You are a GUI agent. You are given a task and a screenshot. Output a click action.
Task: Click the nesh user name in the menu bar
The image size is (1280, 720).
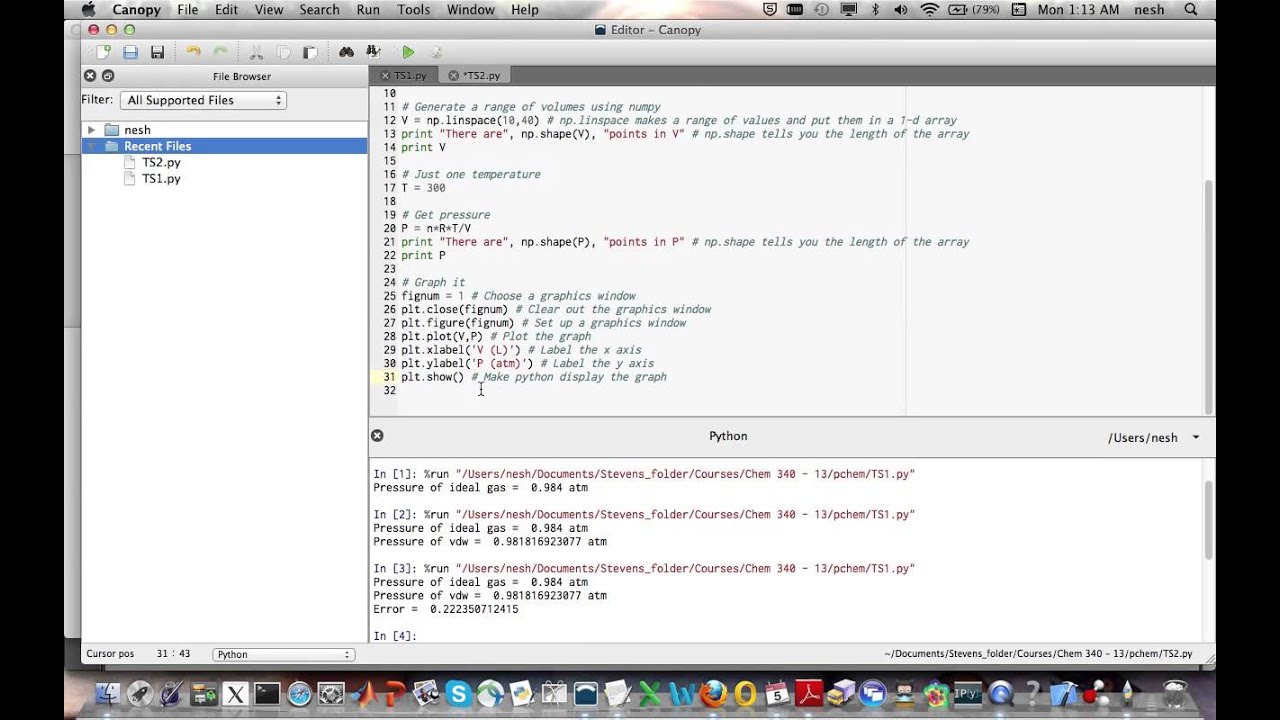1149,10
